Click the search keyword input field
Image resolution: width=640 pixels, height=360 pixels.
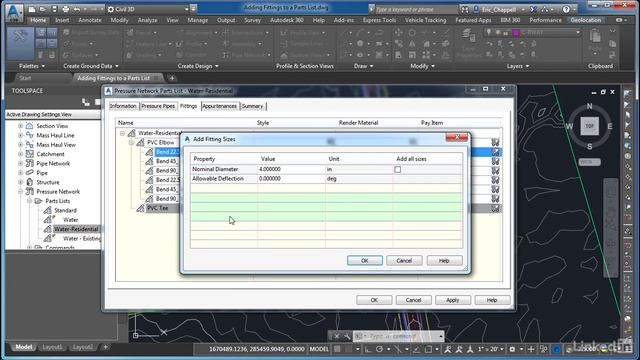coord(416,9)
